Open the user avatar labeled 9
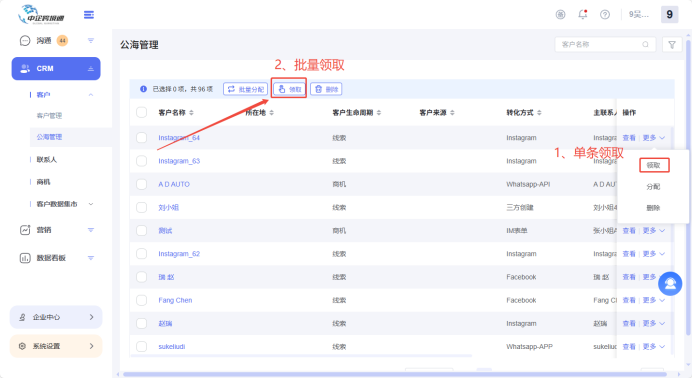 [x=670, y=15]
